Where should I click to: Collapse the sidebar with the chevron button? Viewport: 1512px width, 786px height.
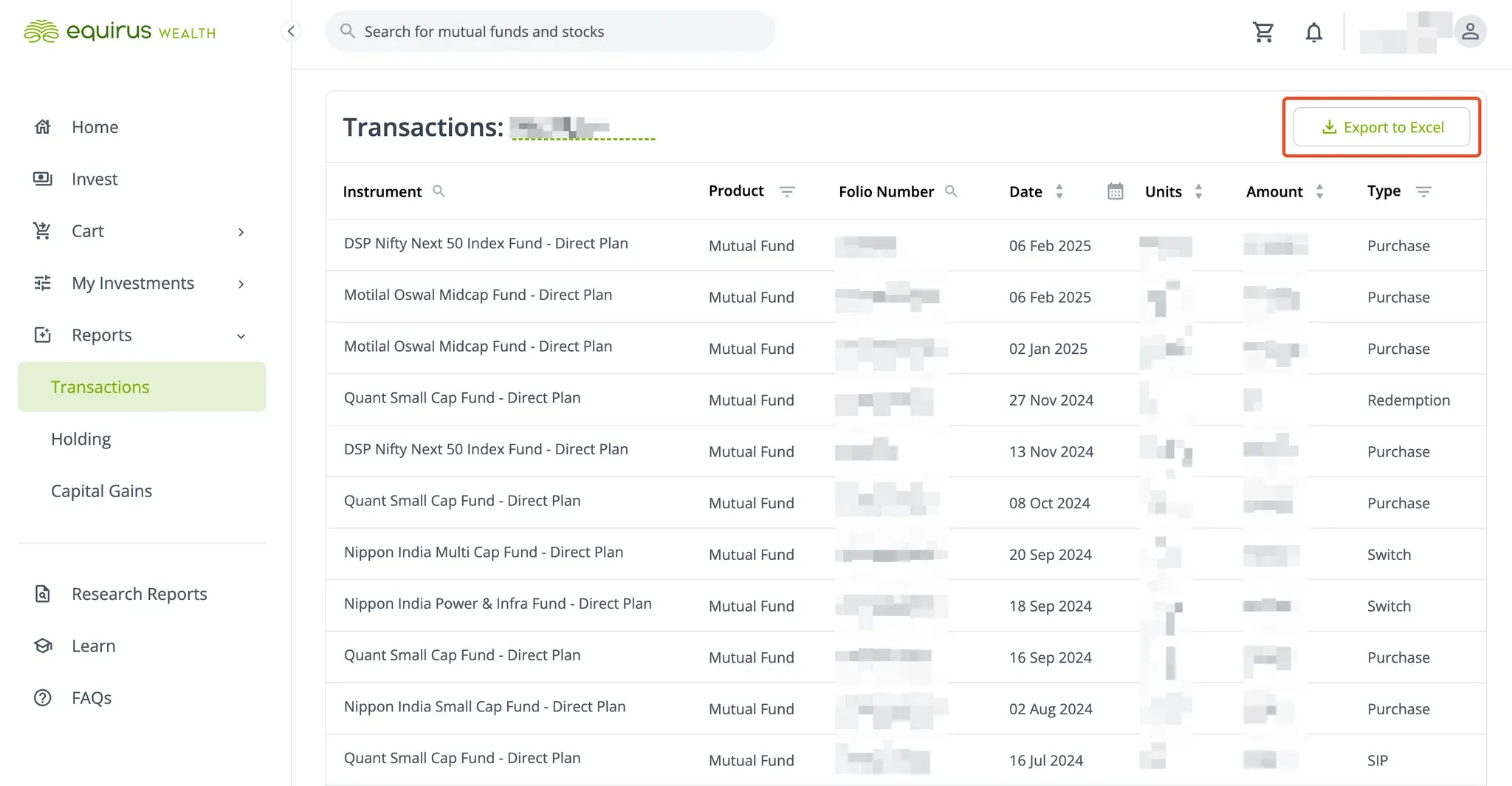291,31
